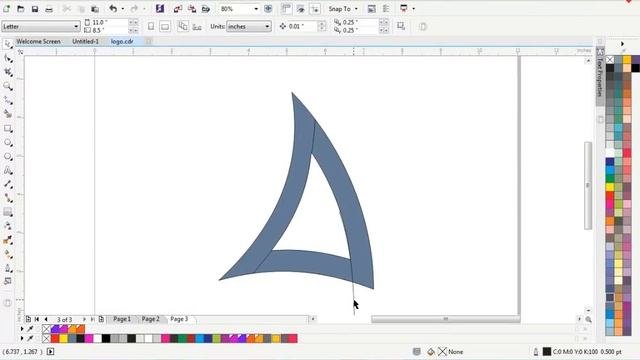Select the Freehand tool
The height and width of the screenshot is (360, 640).
[x=8, y=100]
